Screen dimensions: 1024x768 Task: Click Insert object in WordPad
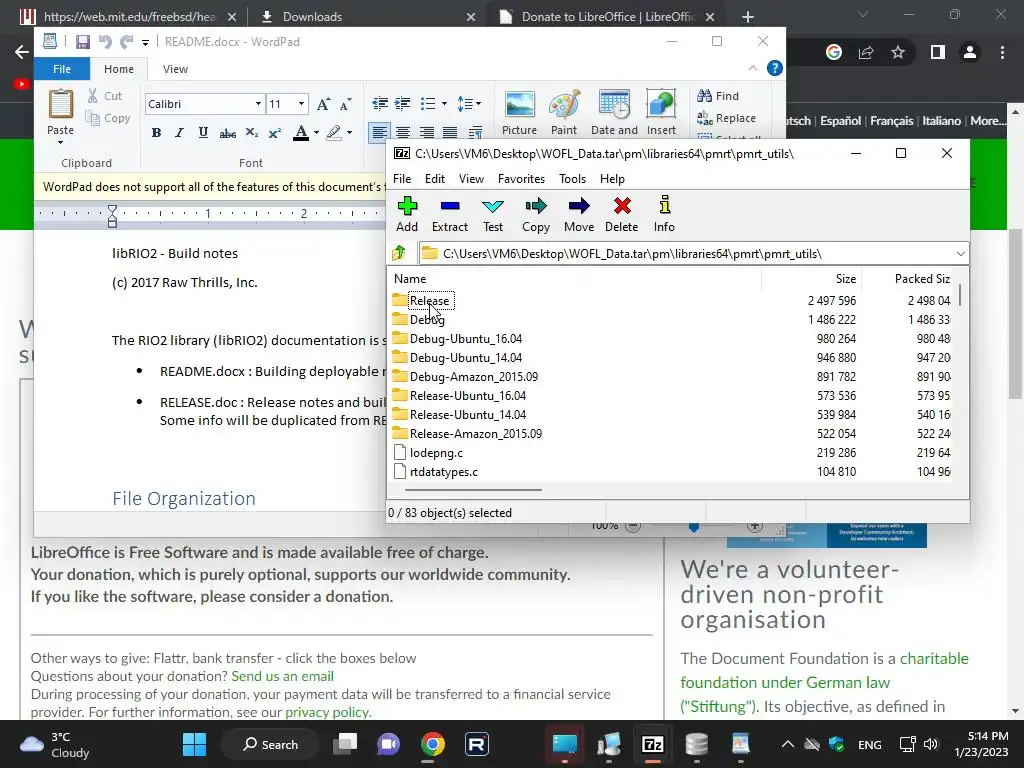point(661,112)
